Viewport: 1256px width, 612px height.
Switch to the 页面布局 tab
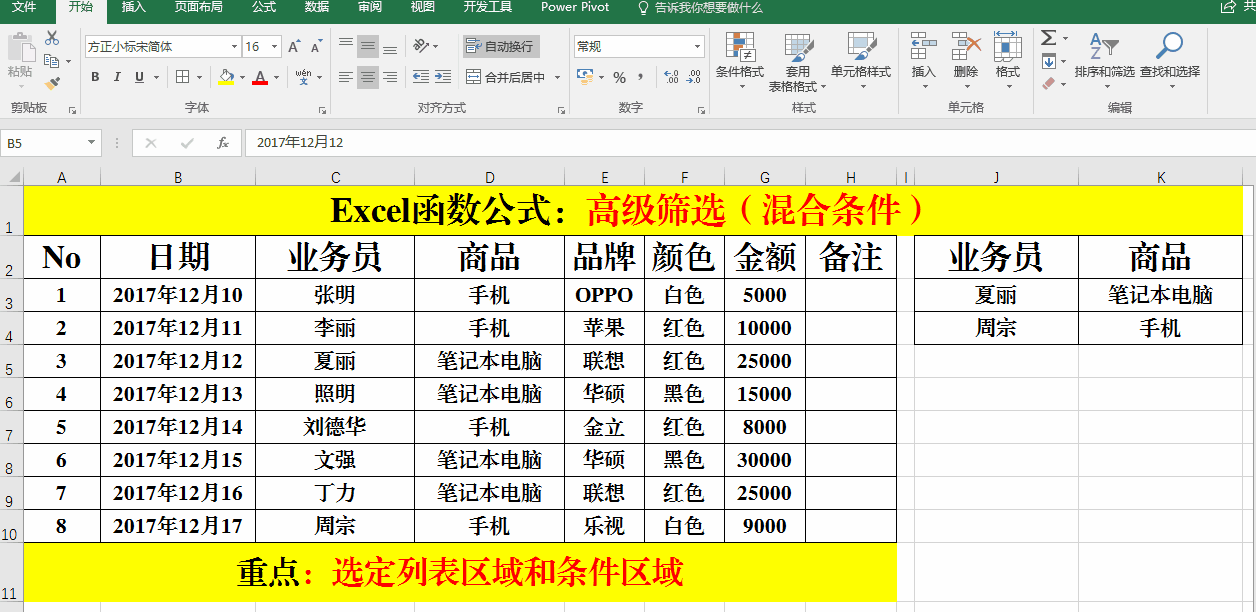[x=198, y=7]
